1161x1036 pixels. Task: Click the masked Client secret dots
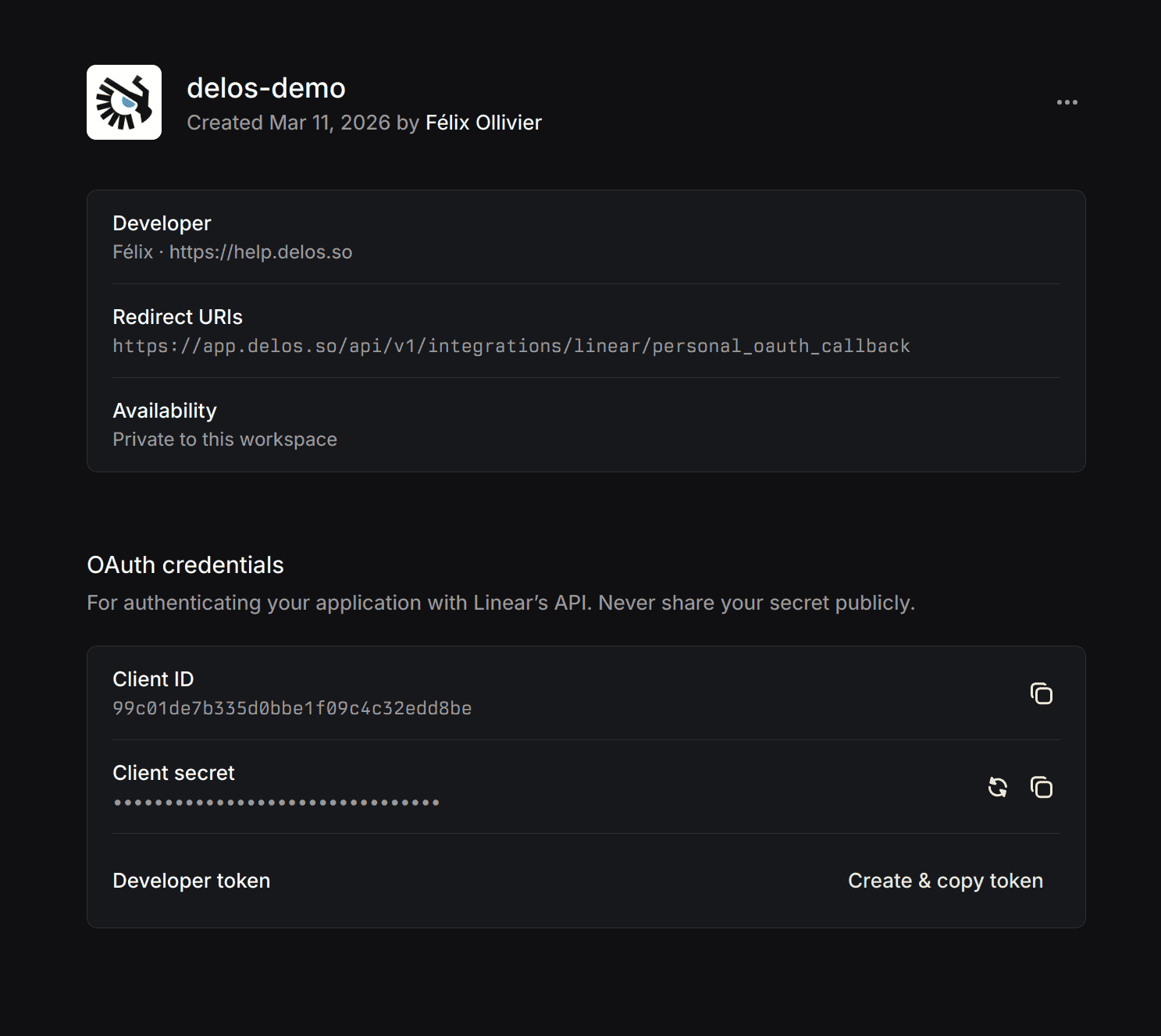click(x=276, y=803)
